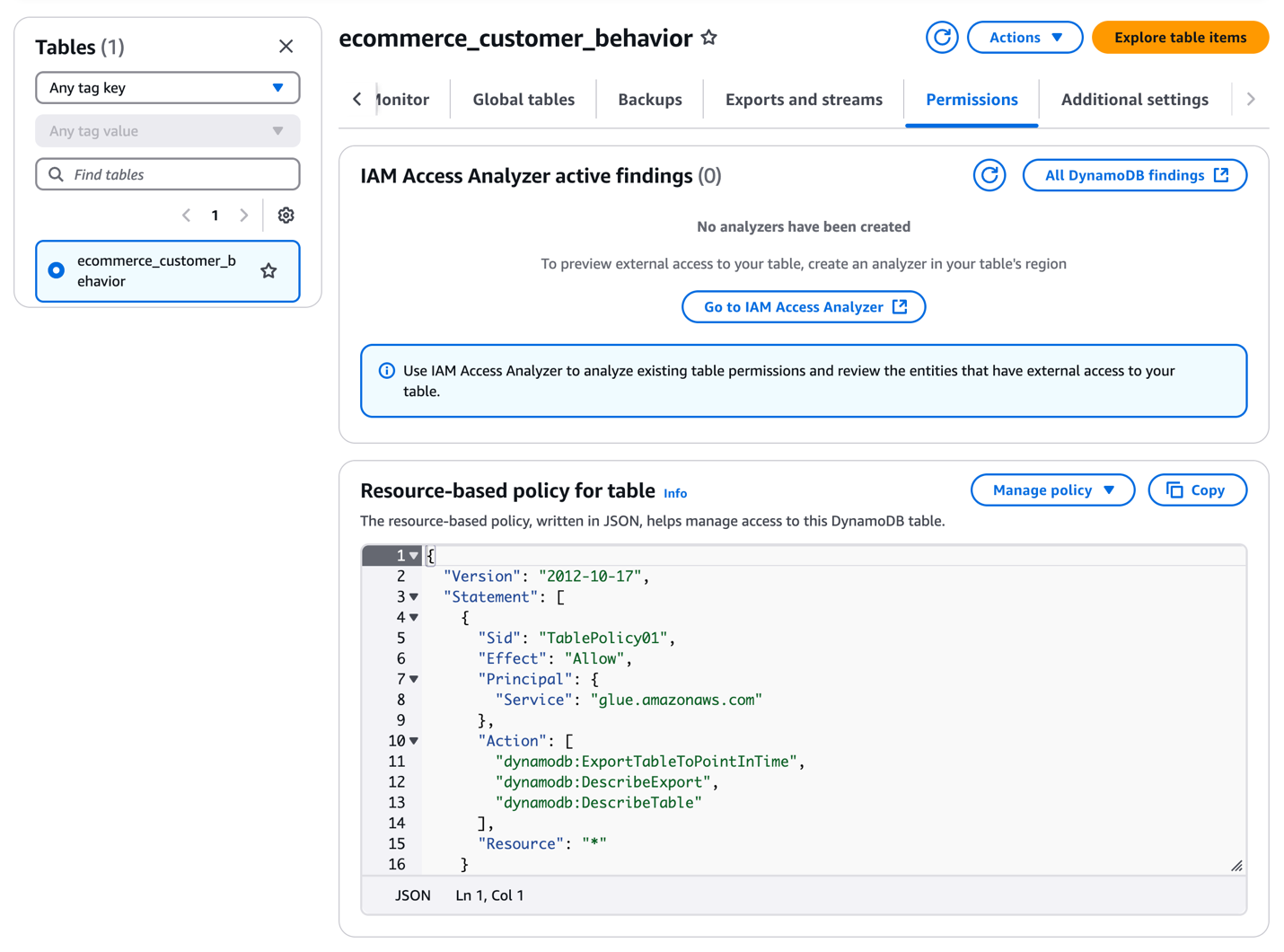This screenshot has width=1284, height=952.
Task: Grab the policy editor resize handle
Action: pyautogui.click(x=1236, y=866)
